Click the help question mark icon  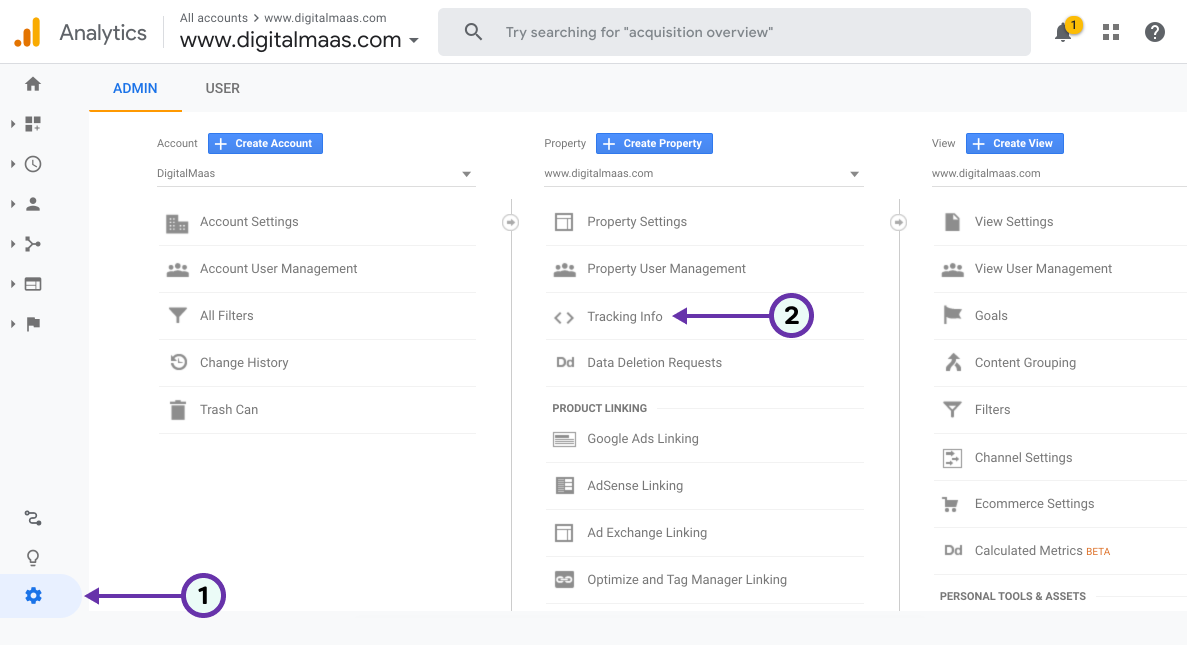(1154, 32)
